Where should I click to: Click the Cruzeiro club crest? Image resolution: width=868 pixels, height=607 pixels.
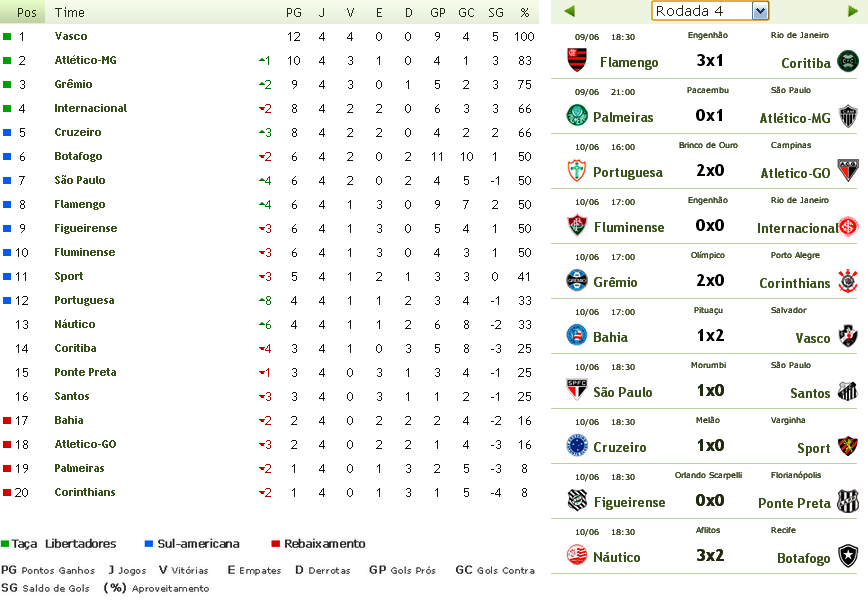click(577, 446)
